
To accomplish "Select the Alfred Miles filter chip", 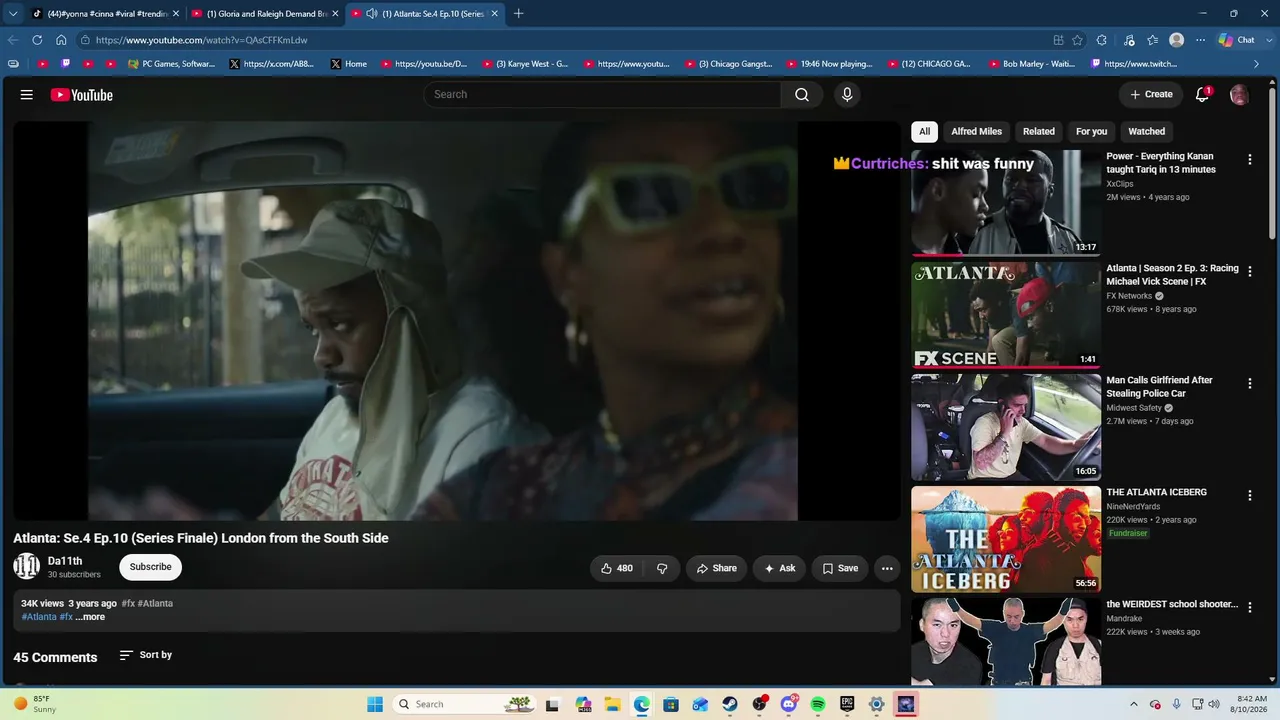I will 976,131.
